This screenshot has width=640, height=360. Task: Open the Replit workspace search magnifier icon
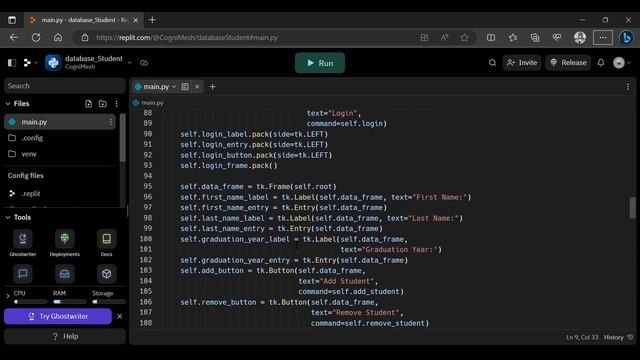pyautogui.click(x=493, y=63)
